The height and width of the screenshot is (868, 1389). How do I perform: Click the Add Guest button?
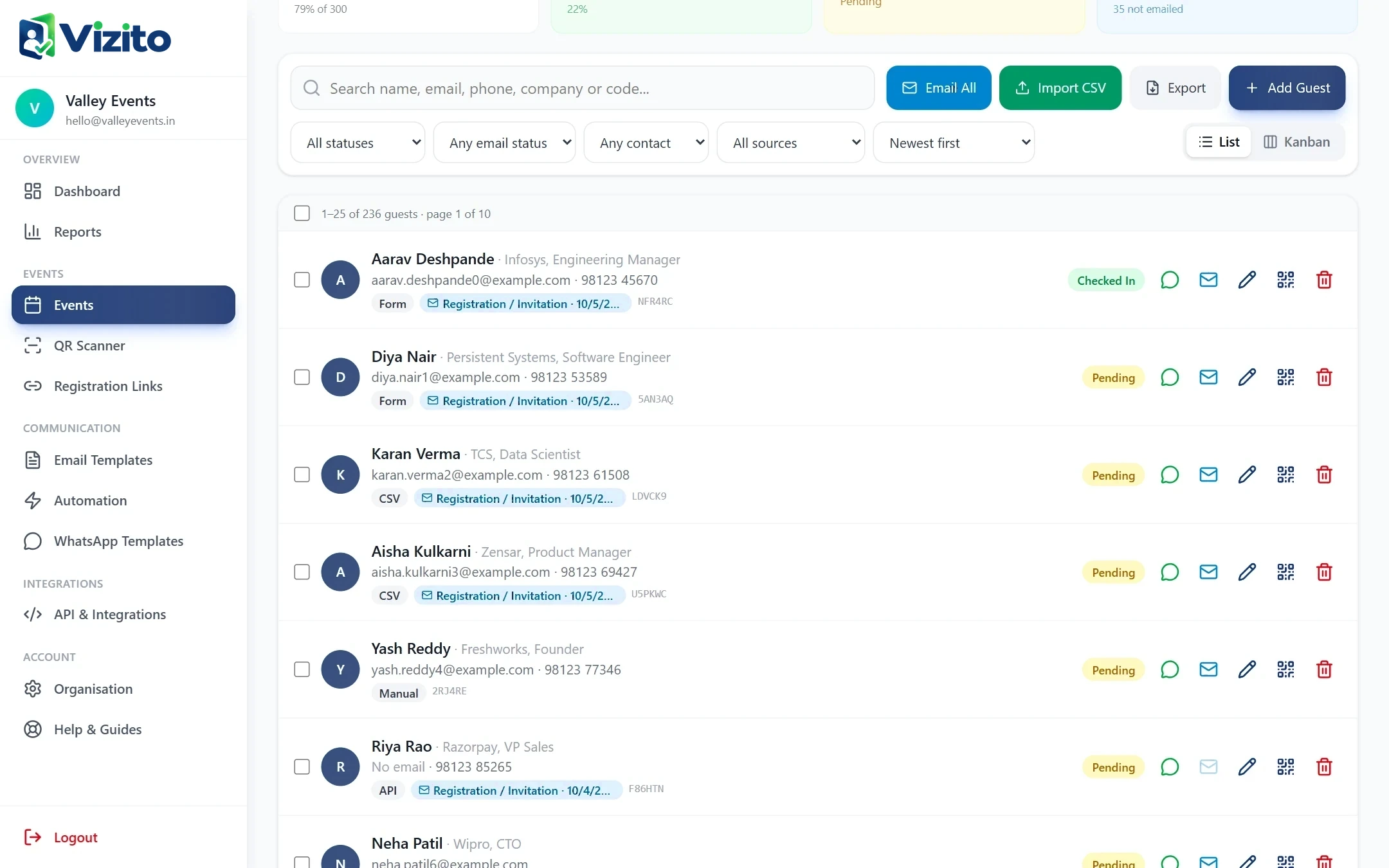pos(1287,88)
